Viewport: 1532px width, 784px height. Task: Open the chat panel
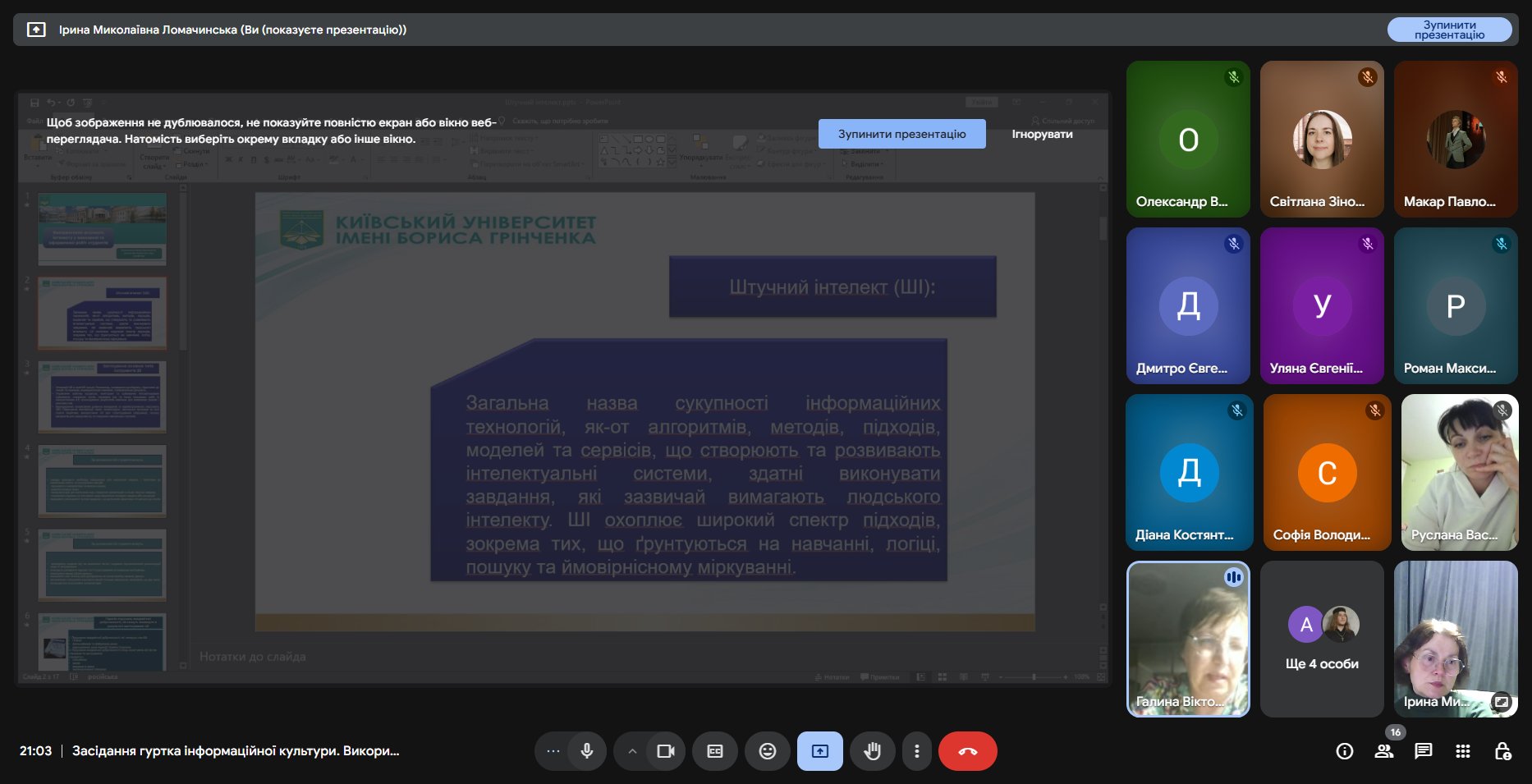point(1424,751)
